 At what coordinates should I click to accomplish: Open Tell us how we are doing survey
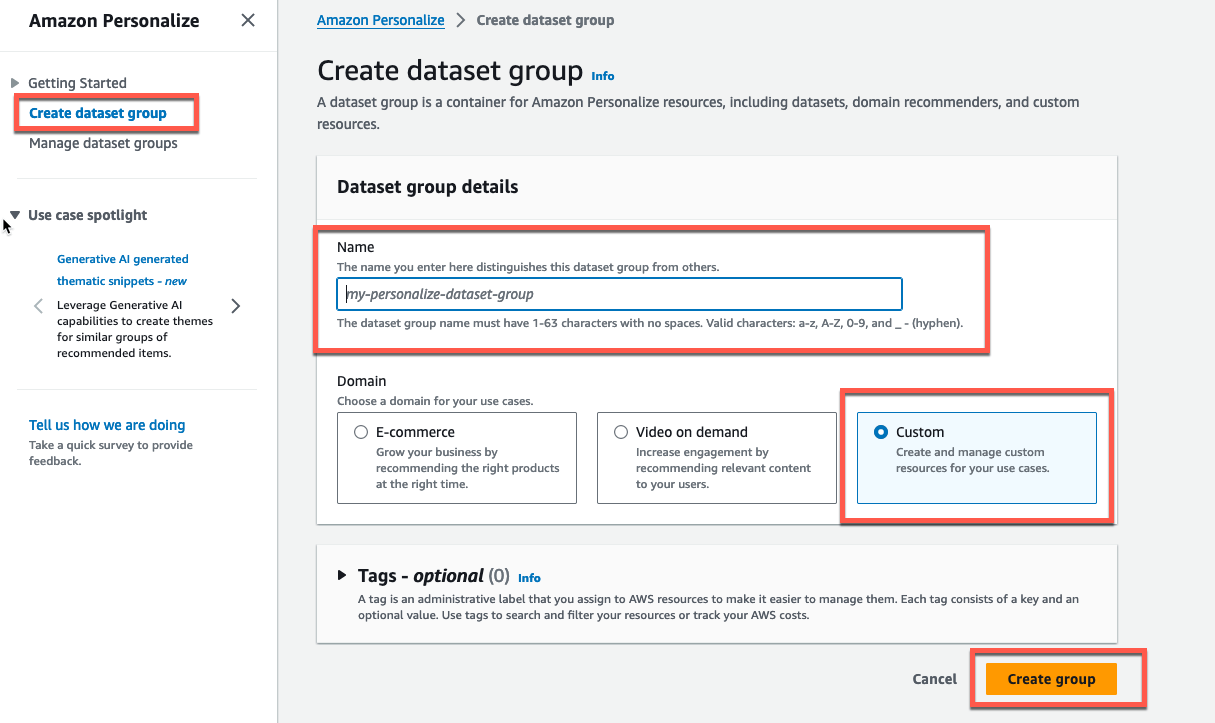[x=107, y=425]
